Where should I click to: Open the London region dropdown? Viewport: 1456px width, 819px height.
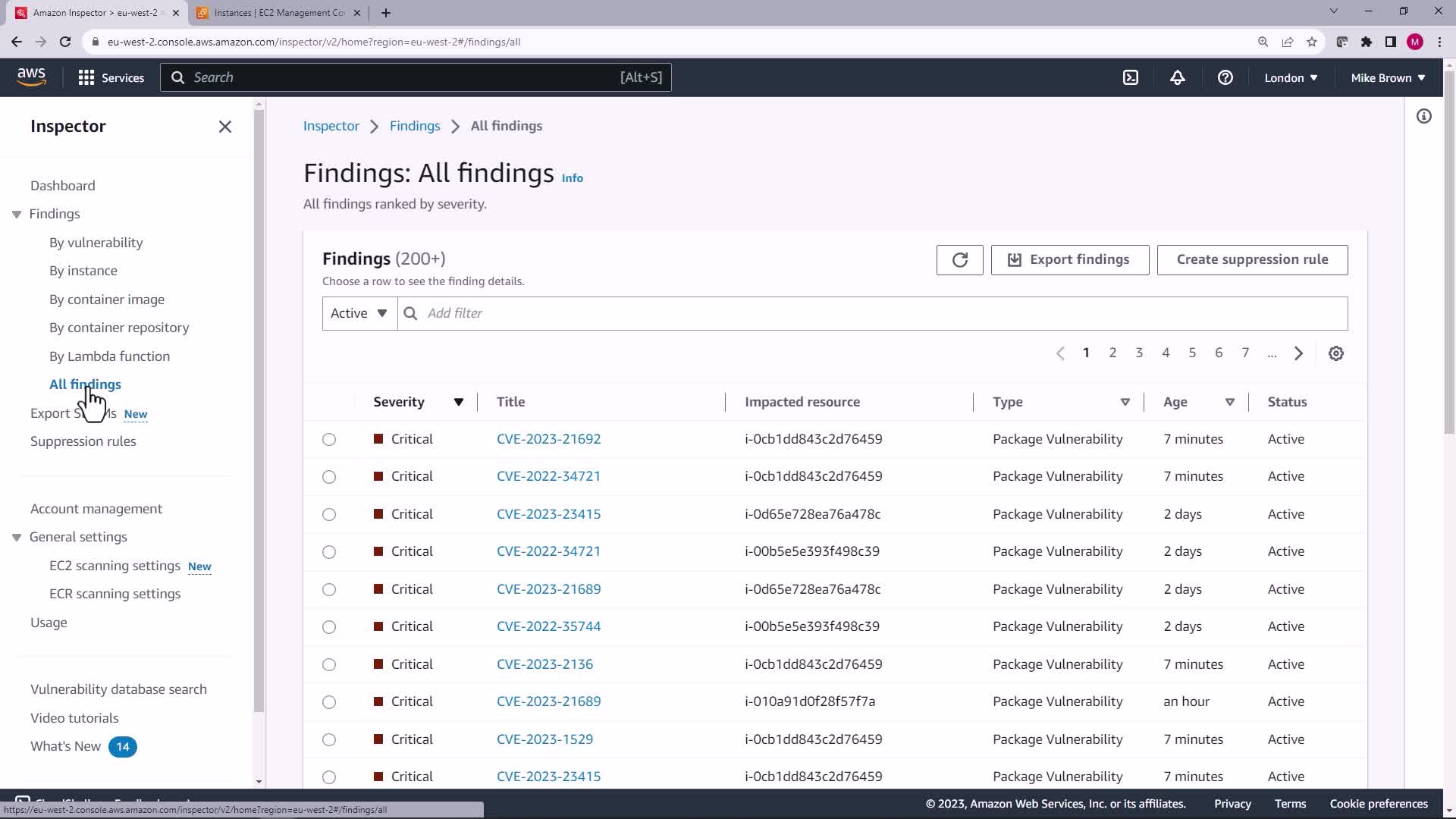pyautogui.click(x=1290, y=77)
